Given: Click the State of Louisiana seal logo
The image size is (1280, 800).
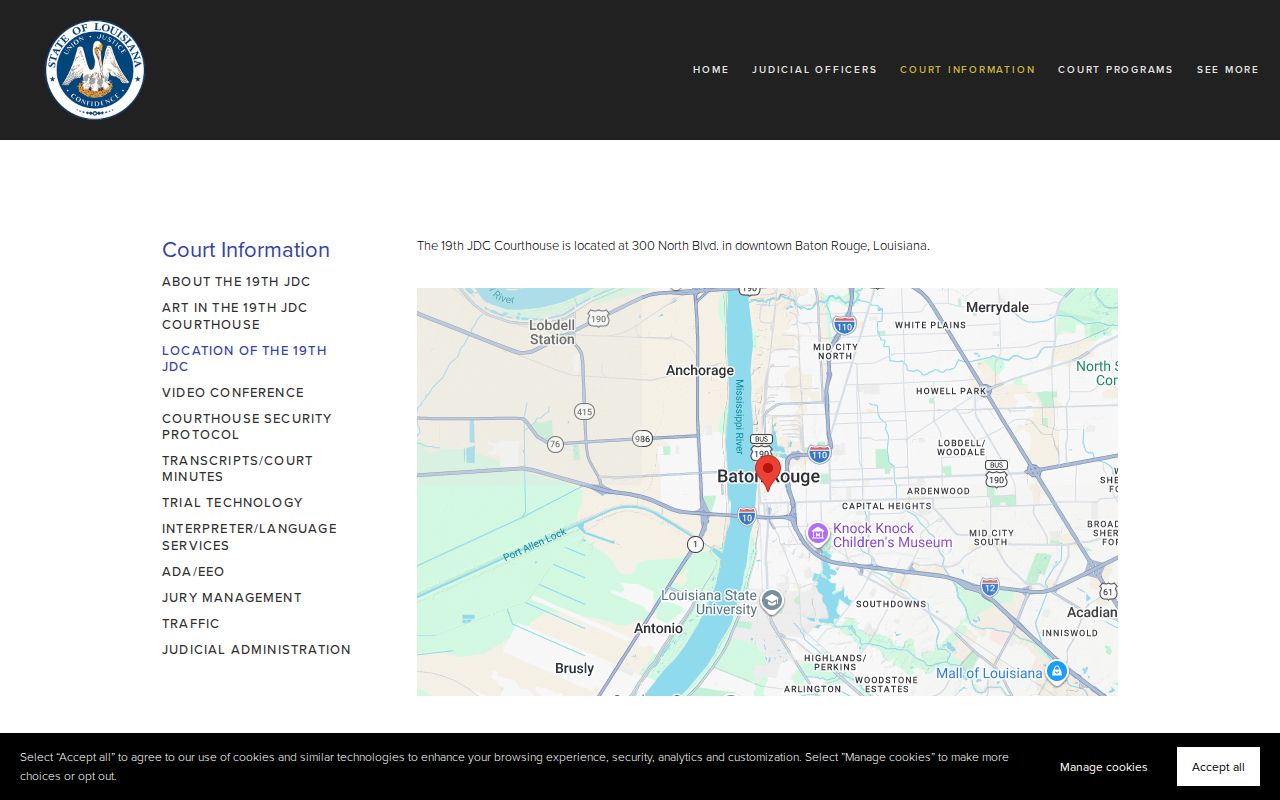Looking at the screenshot, I should (95, 69).
